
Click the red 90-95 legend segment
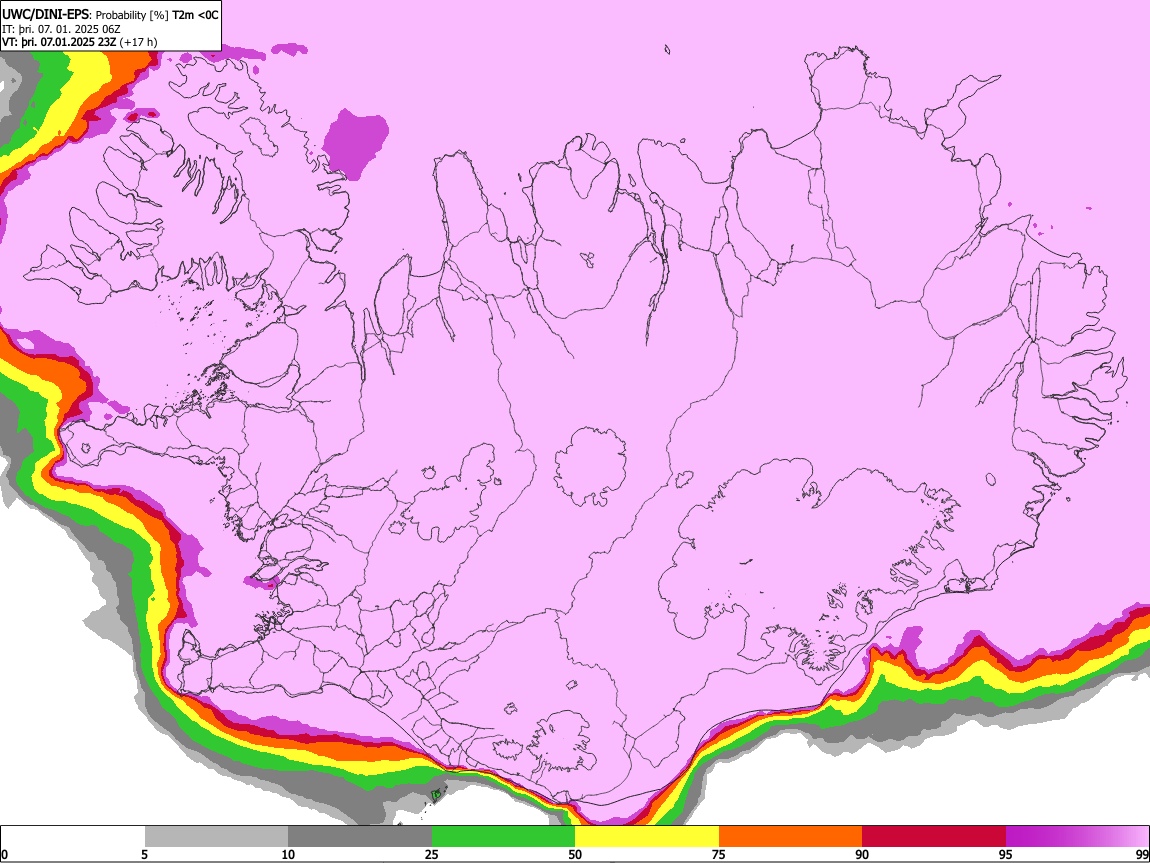click(x=934, y=837)
